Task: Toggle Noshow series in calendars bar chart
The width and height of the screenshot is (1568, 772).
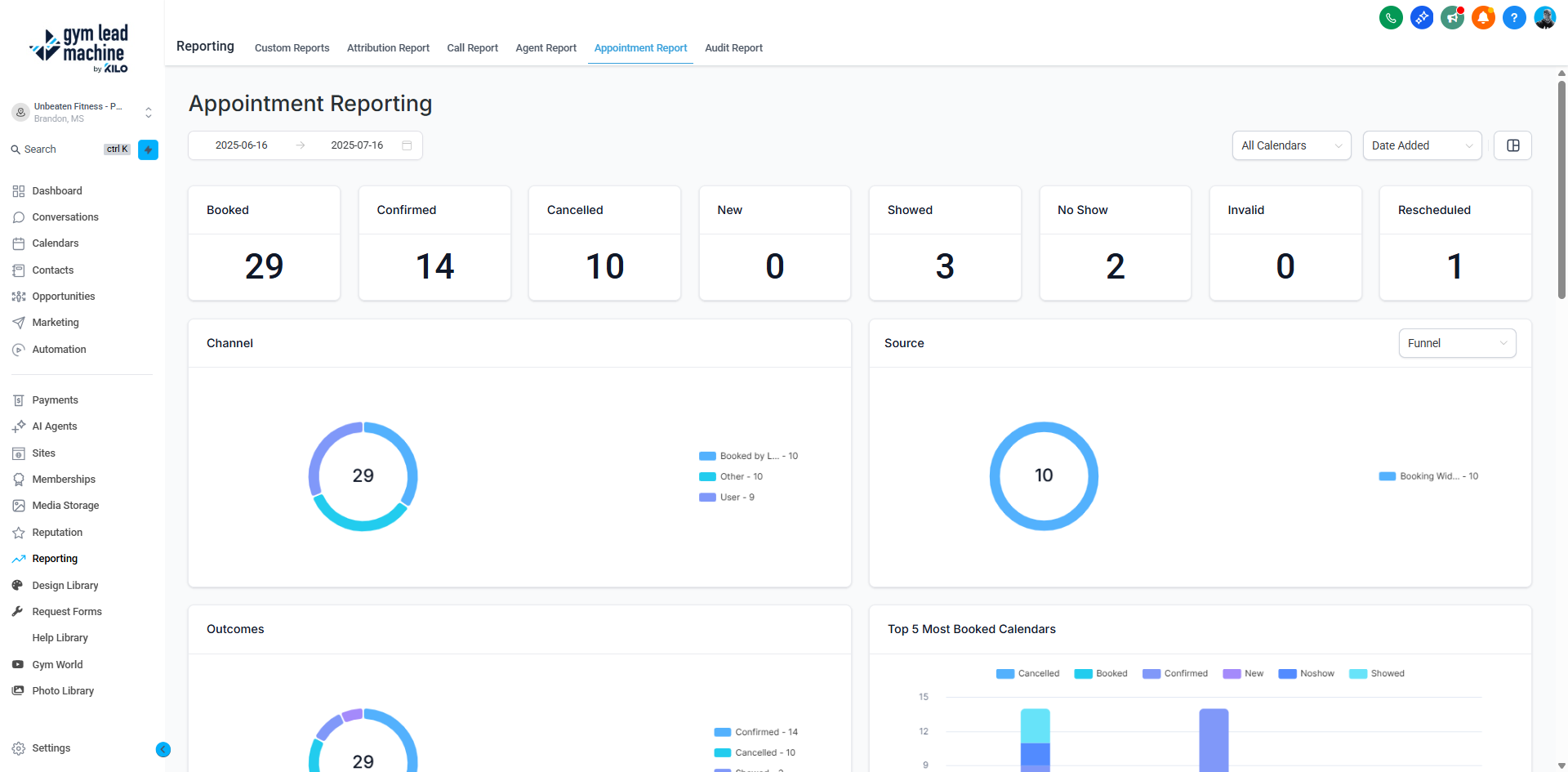Action: tap(1306, 674)
